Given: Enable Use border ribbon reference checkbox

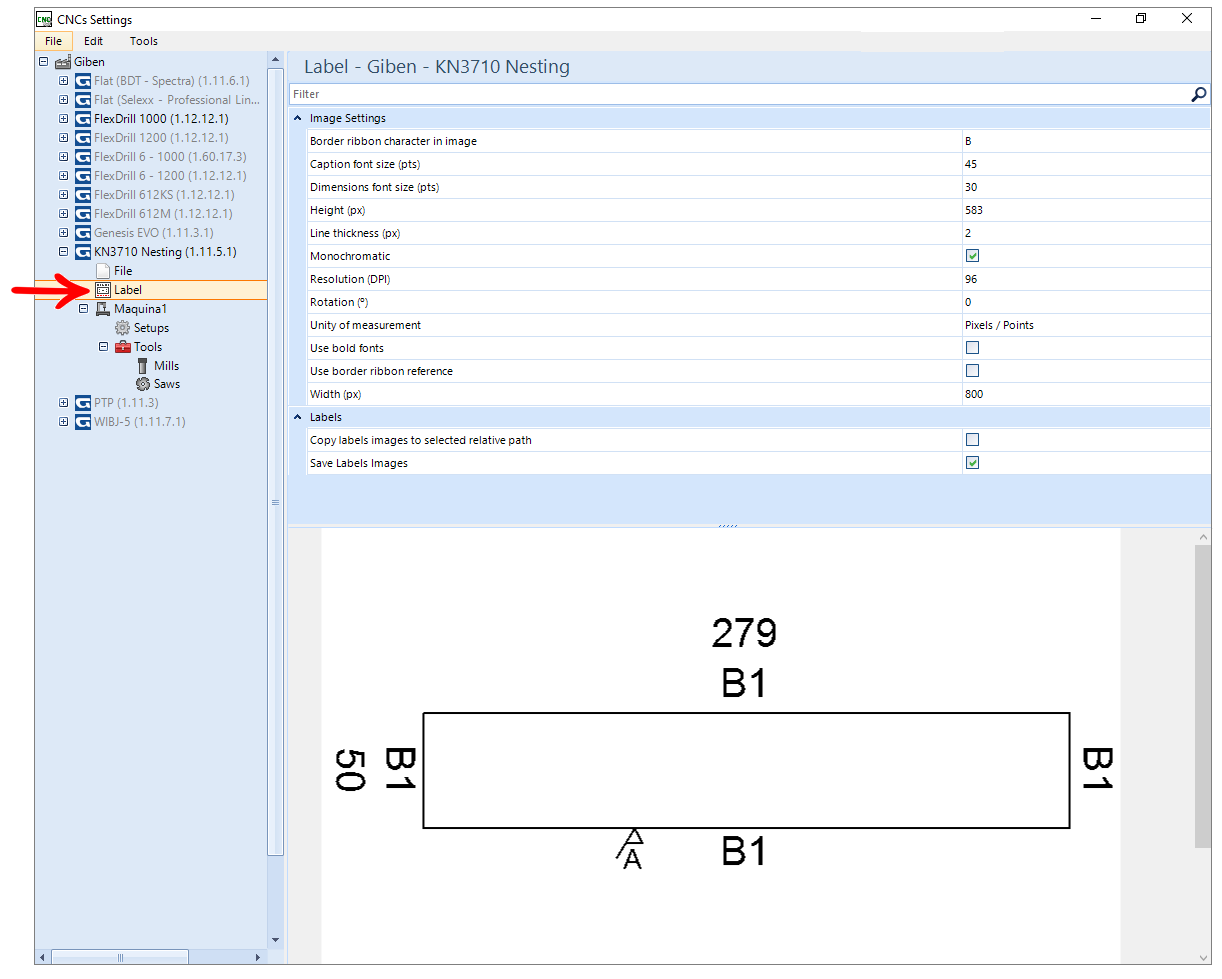Looking at the screenshot, I should click(x=972, y=371).
